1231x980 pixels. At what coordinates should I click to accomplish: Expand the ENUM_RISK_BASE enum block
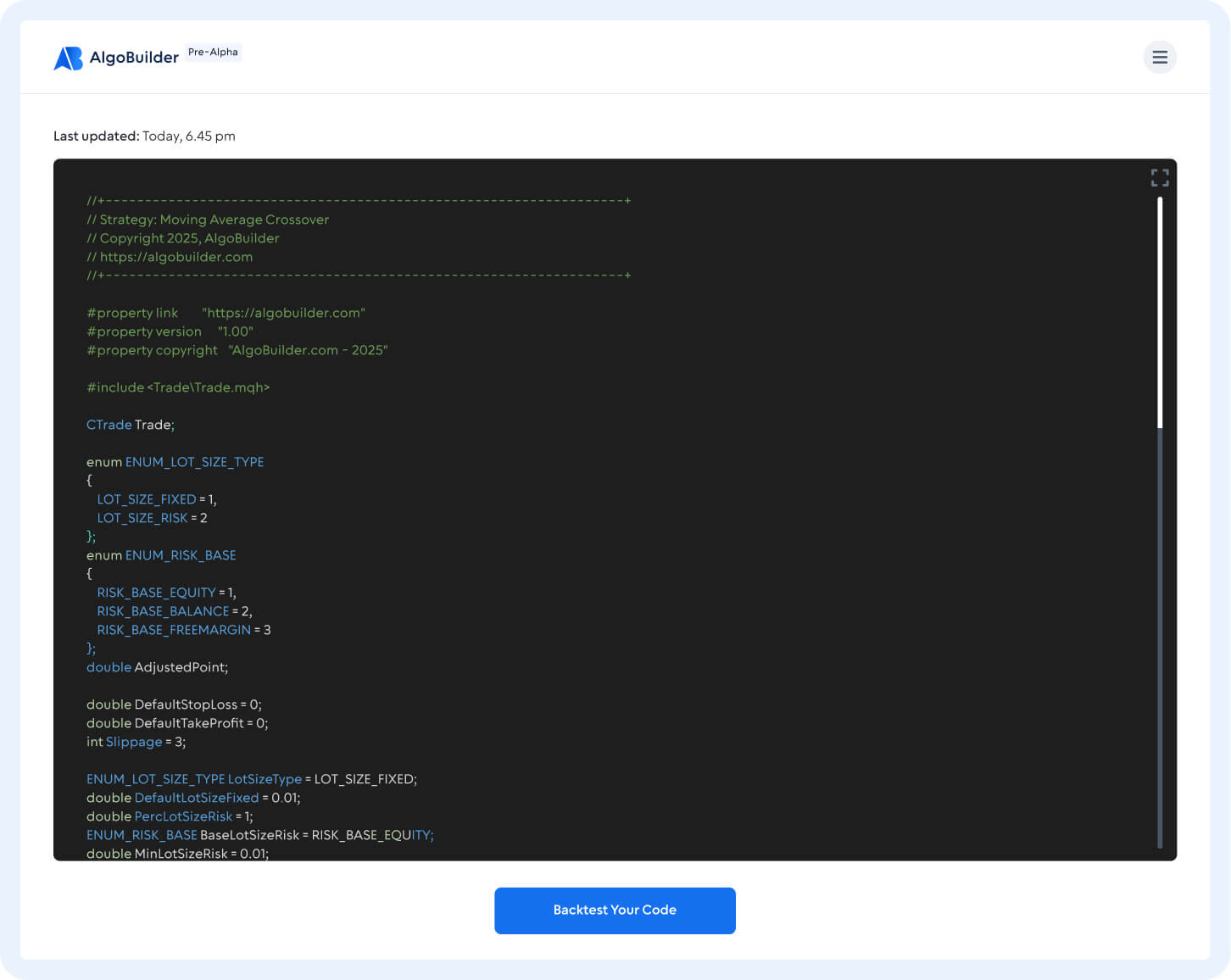coord(181,555)
